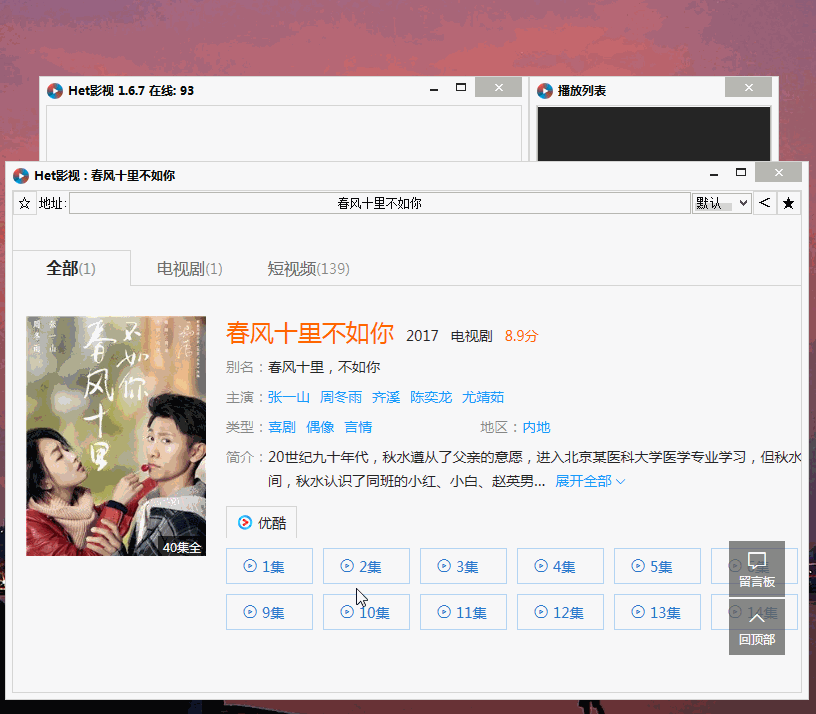Play episode 4集

pyautogui.click(x=560, y=566)
